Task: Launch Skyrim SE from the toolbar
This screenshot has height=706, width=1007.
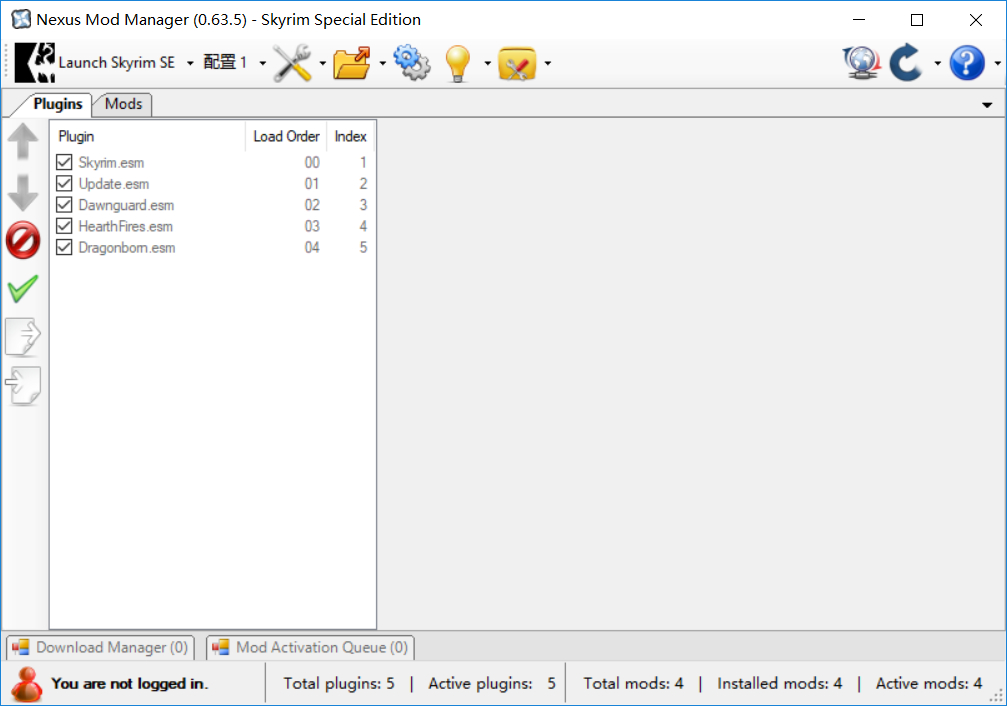Action: tap(95, 62)
